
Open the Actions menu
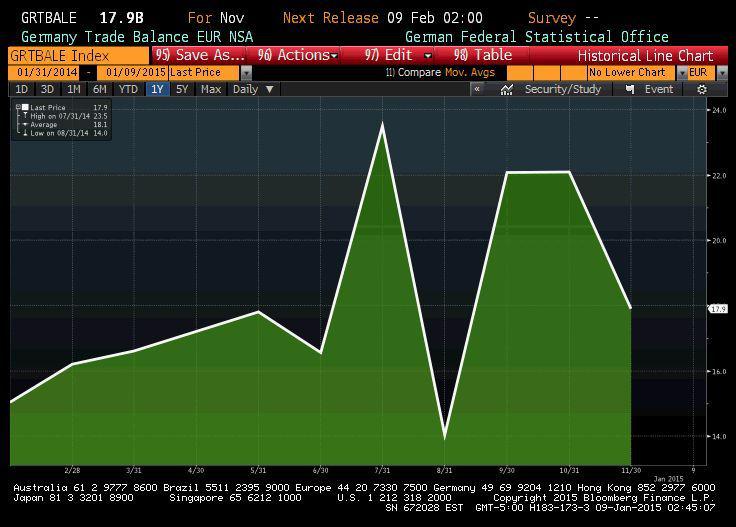(x=294, y=55)
